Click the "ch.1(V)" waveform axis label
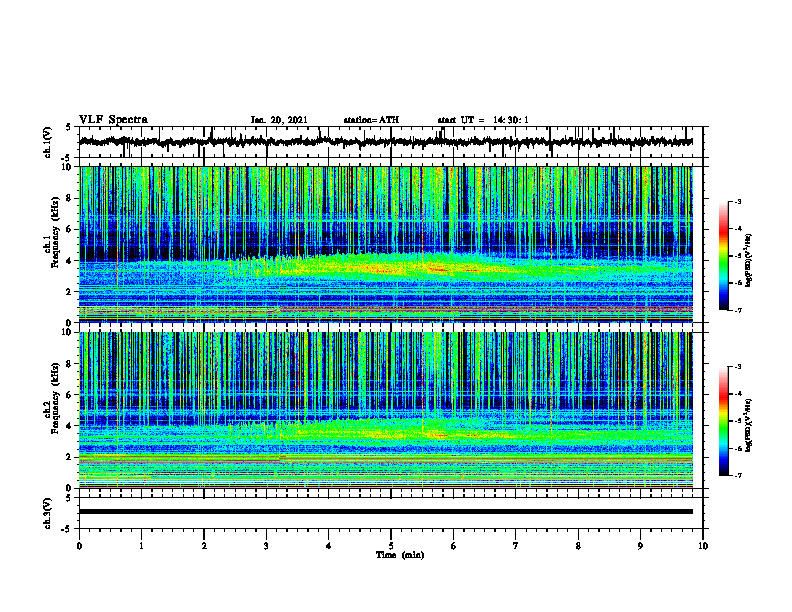The width and height of the screenshot is (792, 612). [x=48, y=142]
